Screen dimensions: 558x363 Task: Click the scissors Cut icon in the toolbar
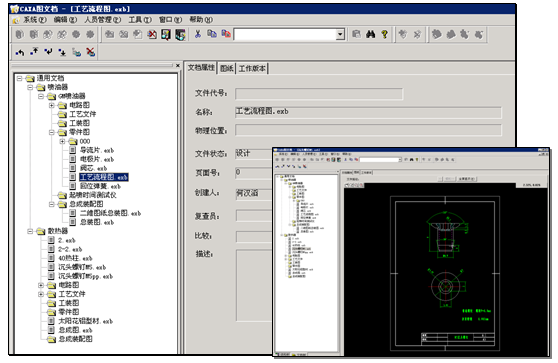198,34
